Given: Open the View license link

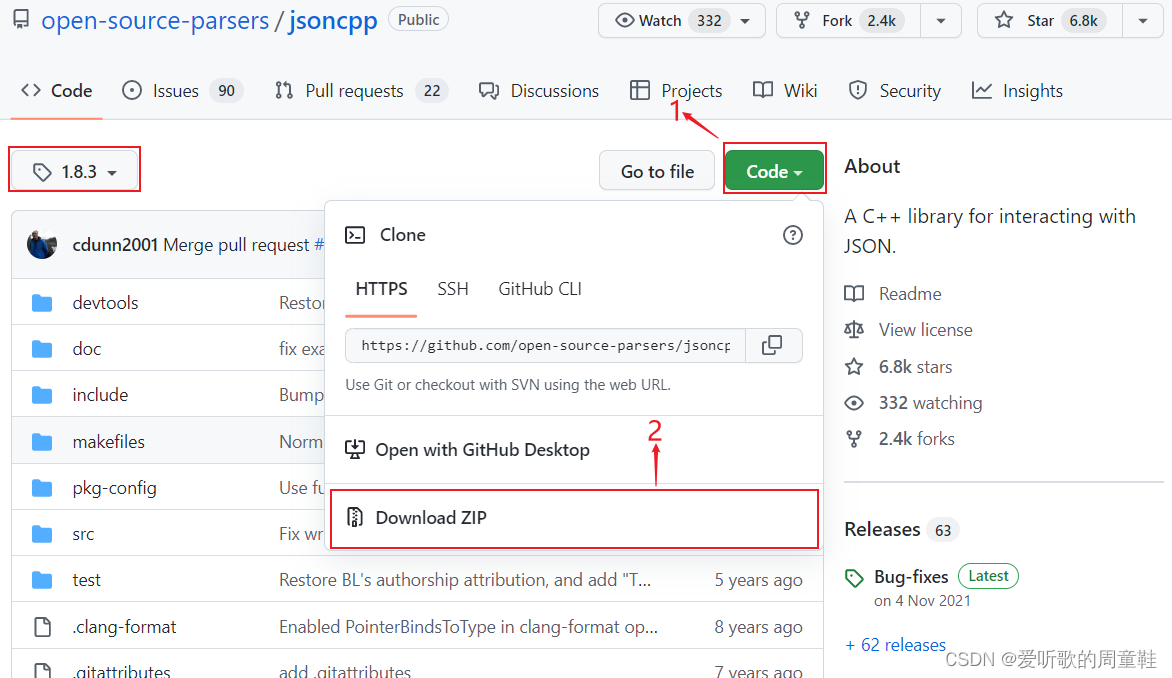Looking at the screenshot, I should [x=925, y=330].
